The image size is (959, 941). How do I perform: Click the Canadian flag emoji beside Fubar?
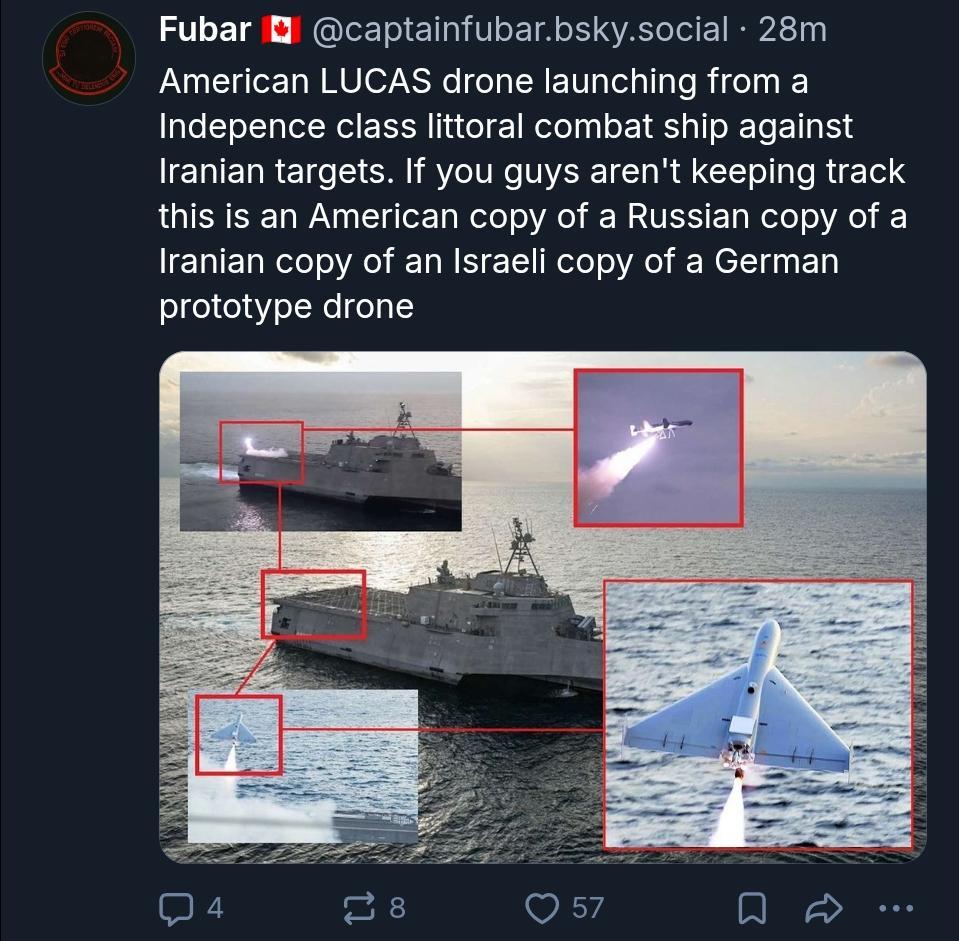click(281, 30)
